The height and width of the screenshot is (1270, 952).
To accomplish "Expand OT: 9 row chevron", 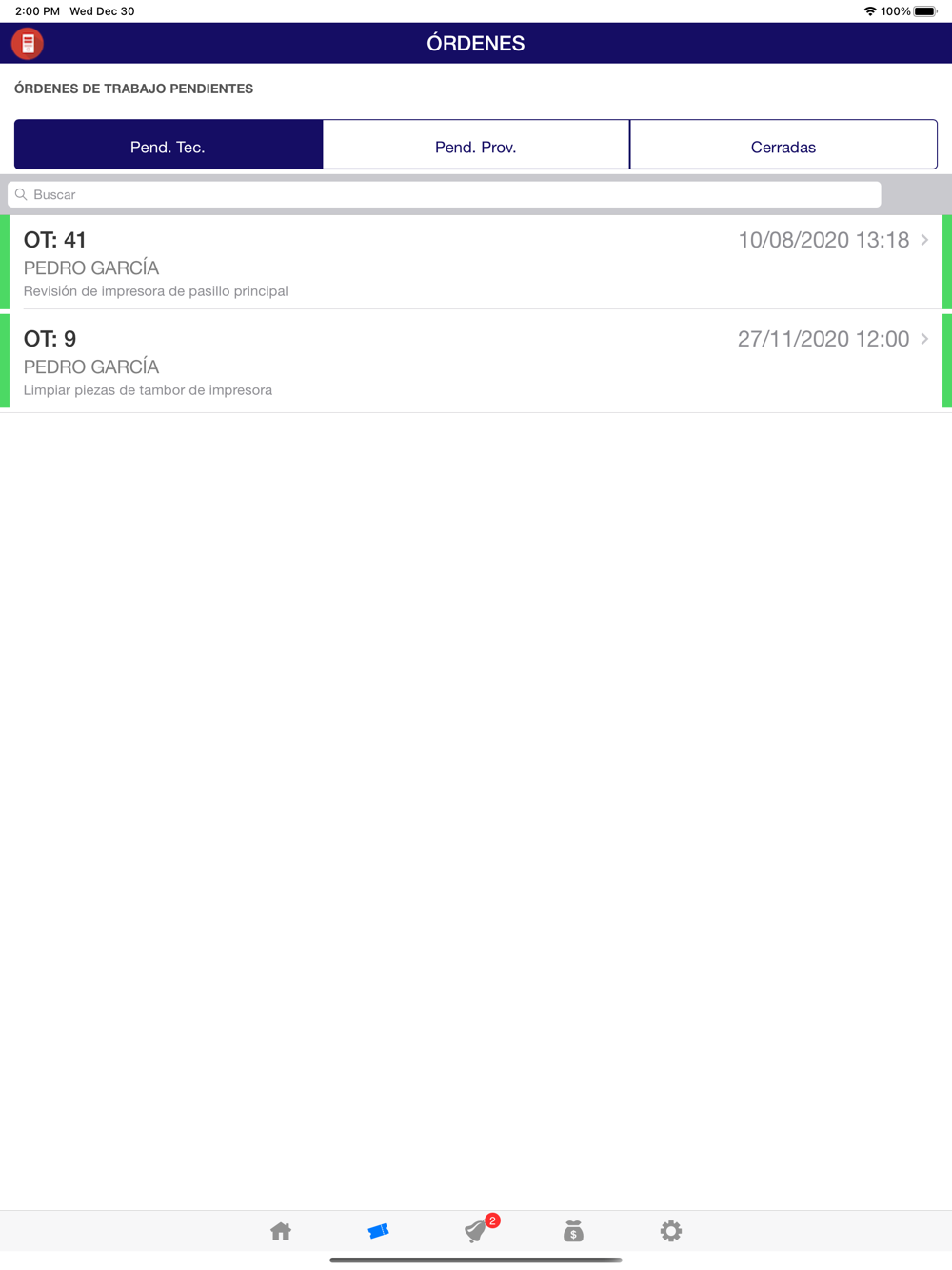I will click(924, 339).
